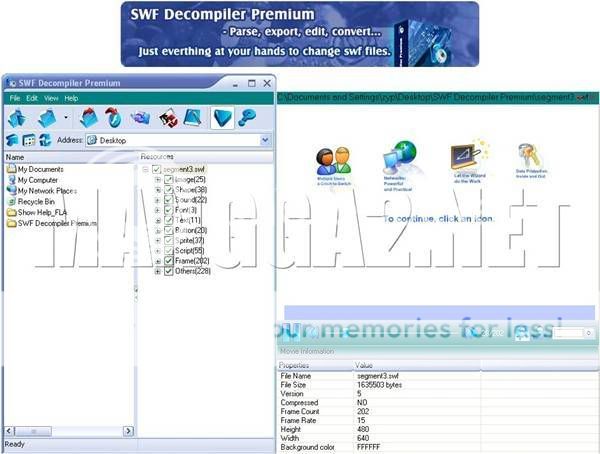This screenshot has height=454, width=600.
Task: Select the Recycle Bin icon
Action: (11, 201)
